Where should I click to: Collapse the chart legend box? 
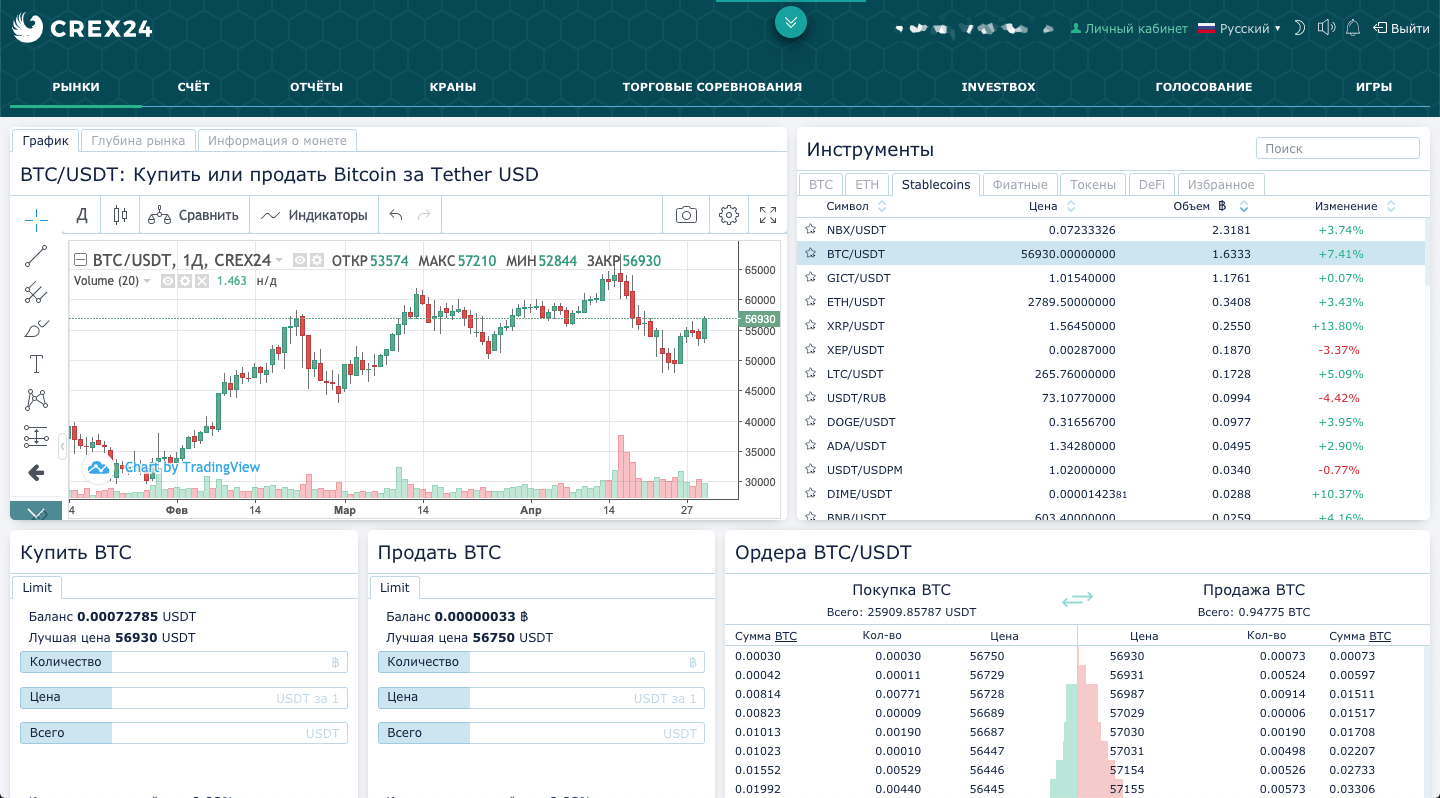coord(81,260)
